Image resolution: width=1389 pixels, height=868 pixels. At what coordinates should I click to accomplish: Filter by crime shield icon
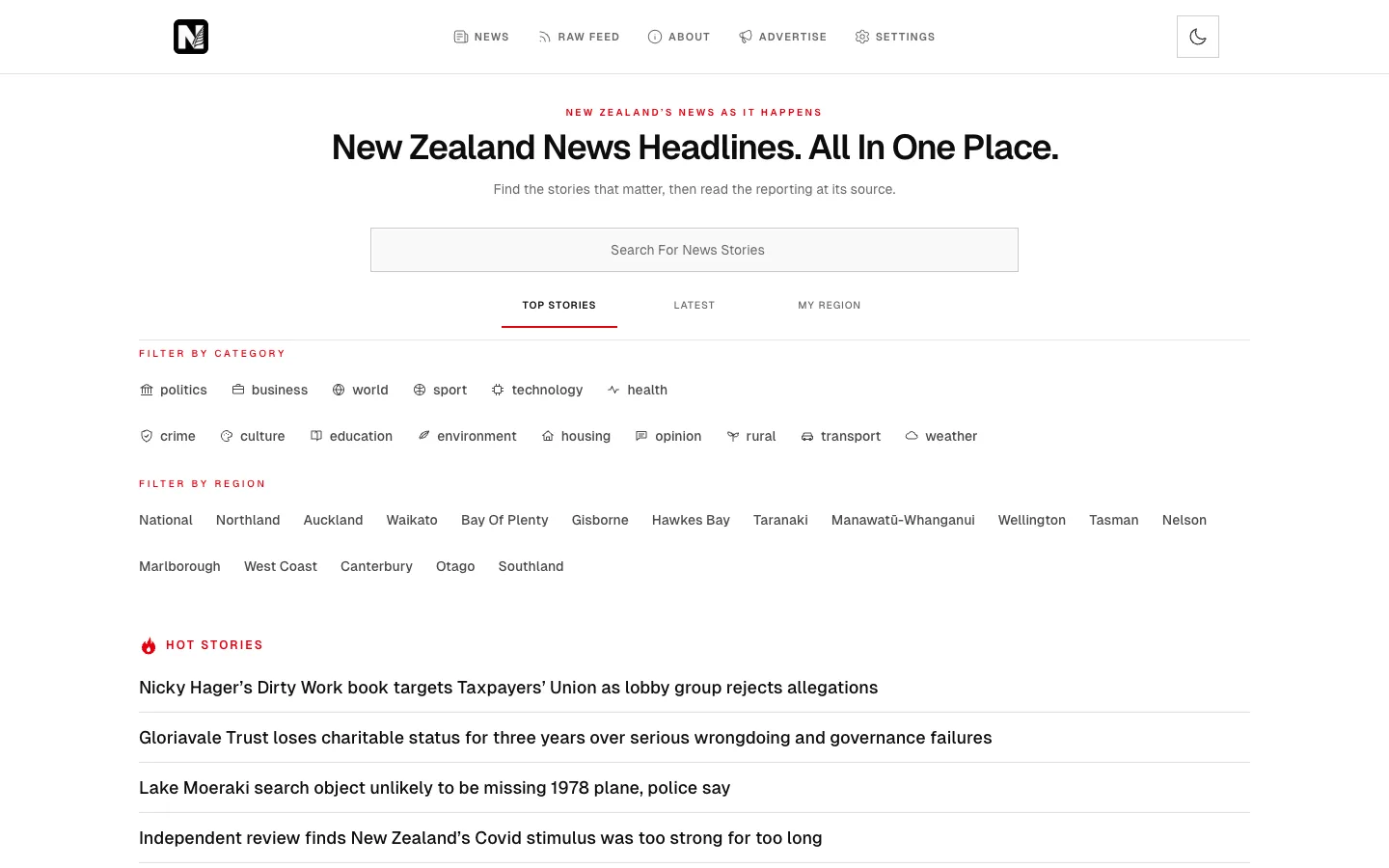(147, 436)
